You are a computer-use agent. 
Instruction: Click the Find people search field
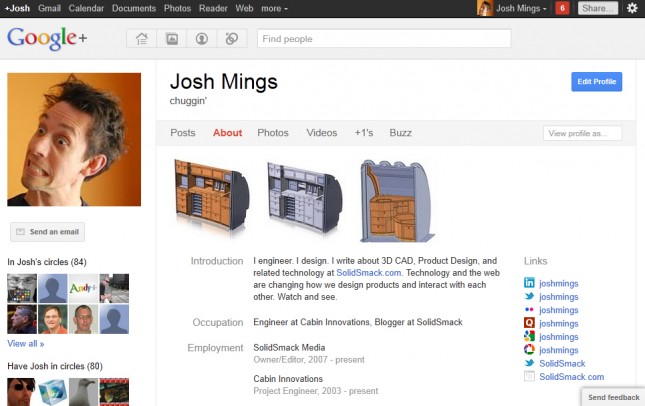[x=384, y=39]
